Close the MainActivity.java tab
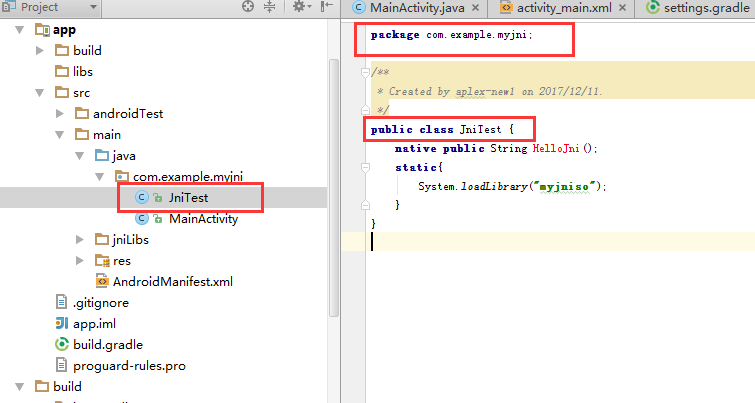 tap(476, 8)
